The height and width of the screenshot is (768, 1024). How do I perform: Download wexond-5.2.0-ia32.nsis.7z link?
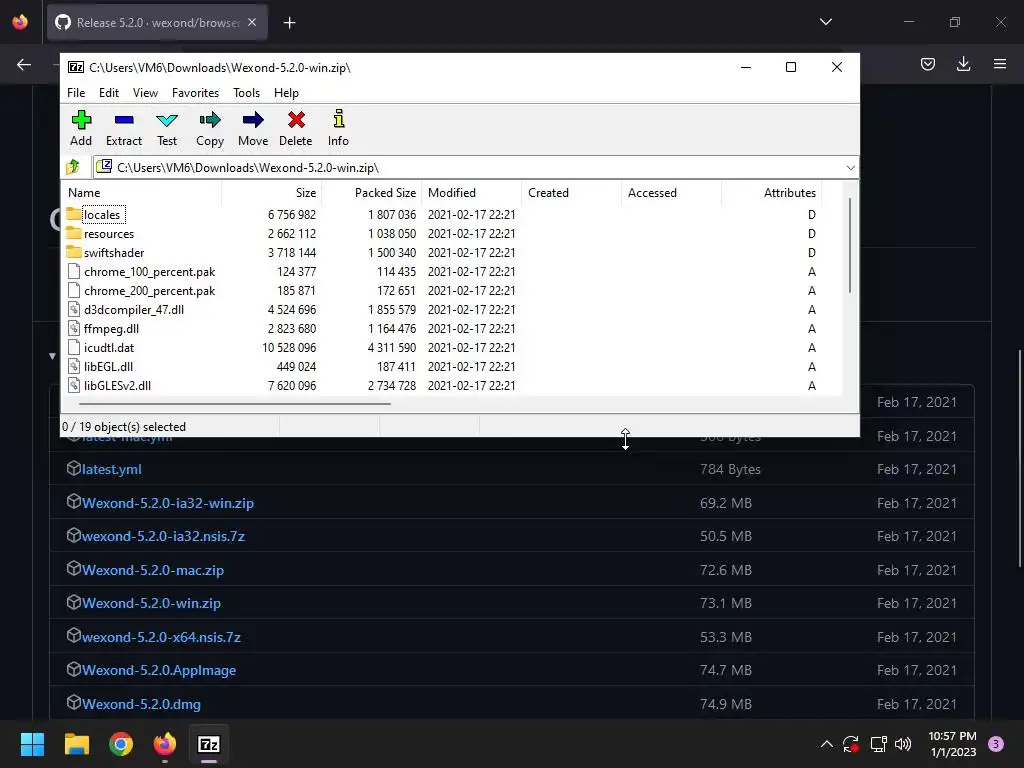coord(163,536)
